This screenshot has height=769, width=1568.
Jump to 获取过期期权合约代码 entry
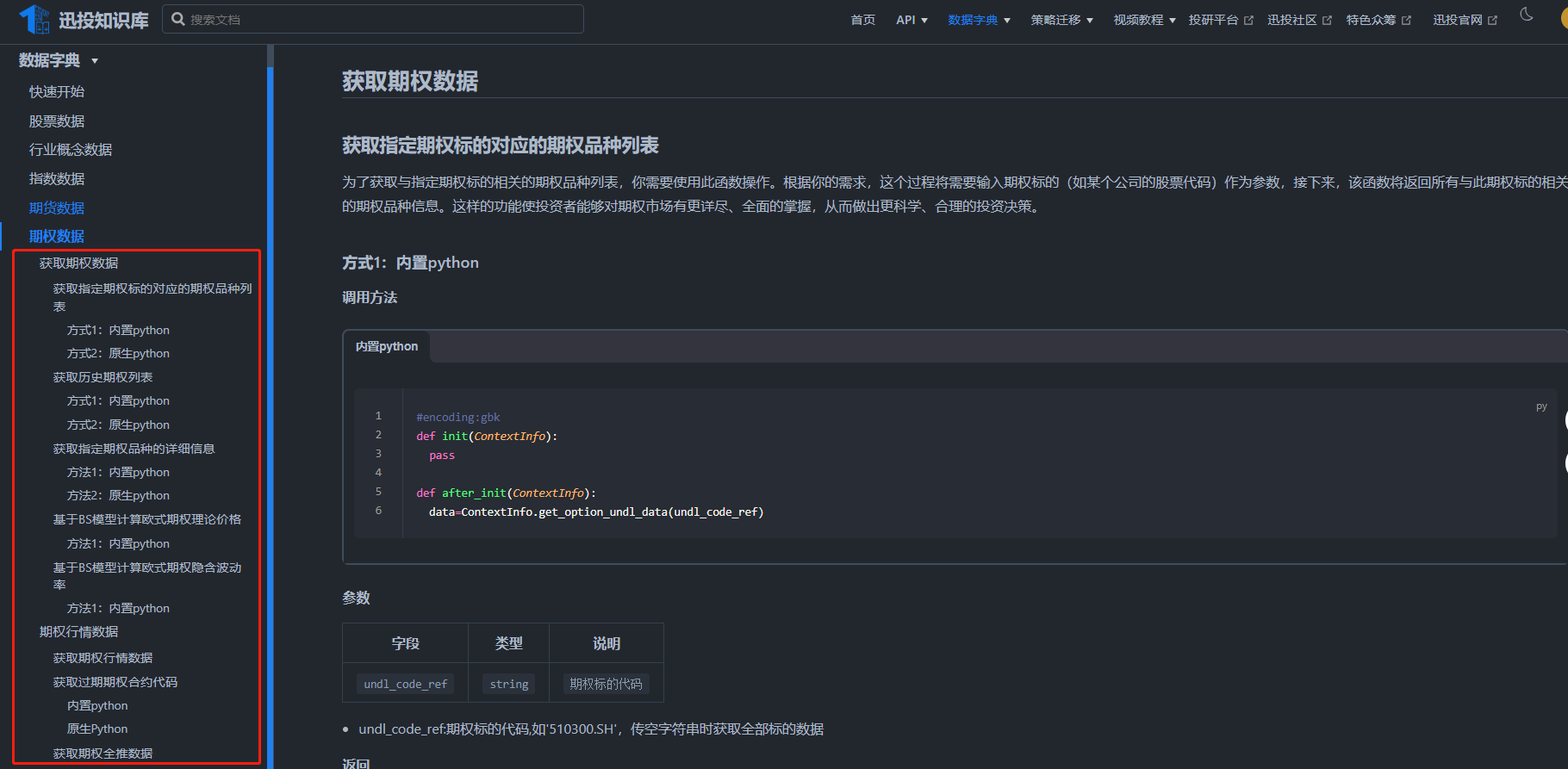(x=115, y=682)
